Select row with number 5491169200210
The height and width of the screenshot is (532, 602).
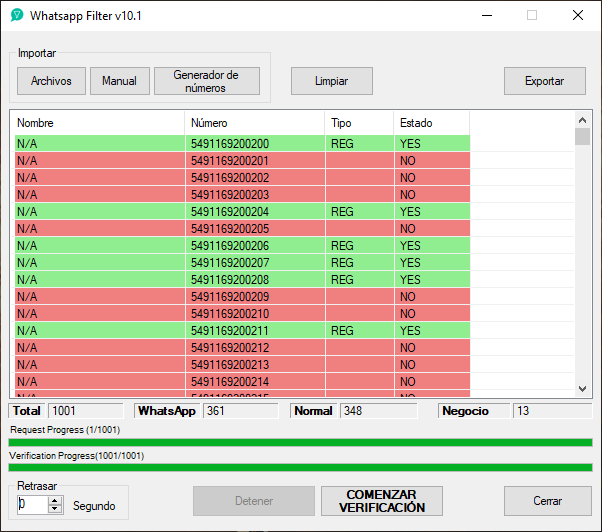point(242,314)
